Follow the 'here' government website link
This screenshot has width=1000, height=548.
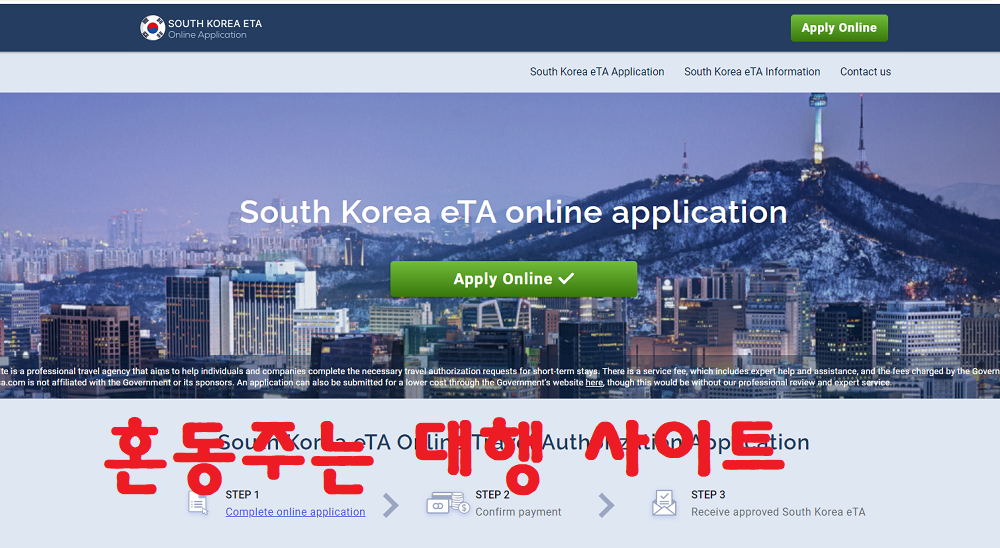[x=594, y=382]
